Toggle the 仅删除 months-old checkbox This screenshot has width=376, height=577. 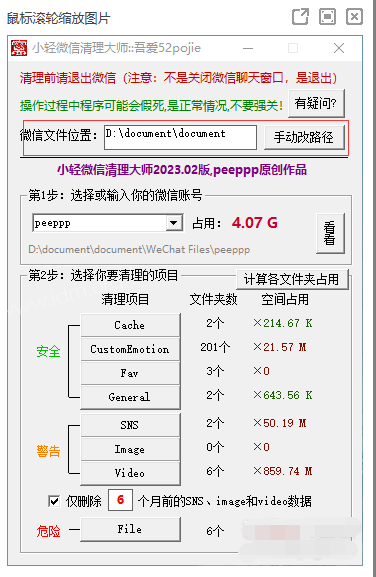point(54,501)
